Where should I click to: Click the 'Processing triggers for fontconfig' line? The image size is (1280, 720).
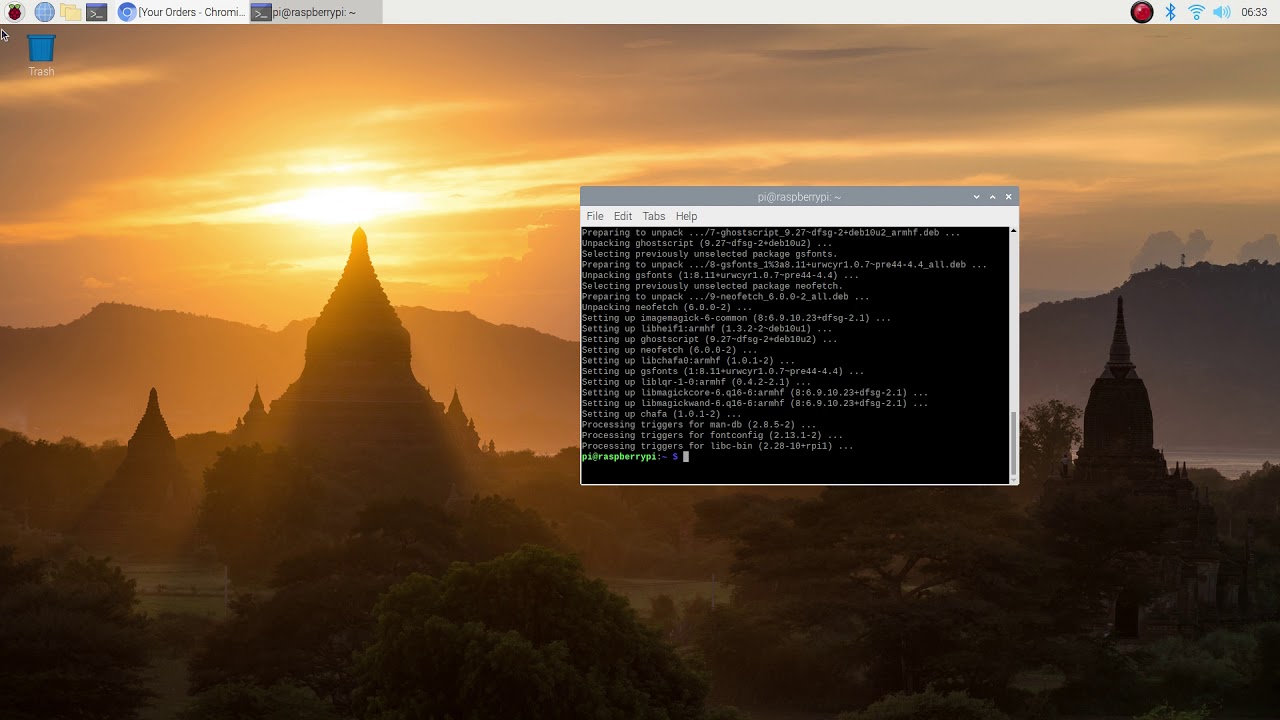[712, 436]
